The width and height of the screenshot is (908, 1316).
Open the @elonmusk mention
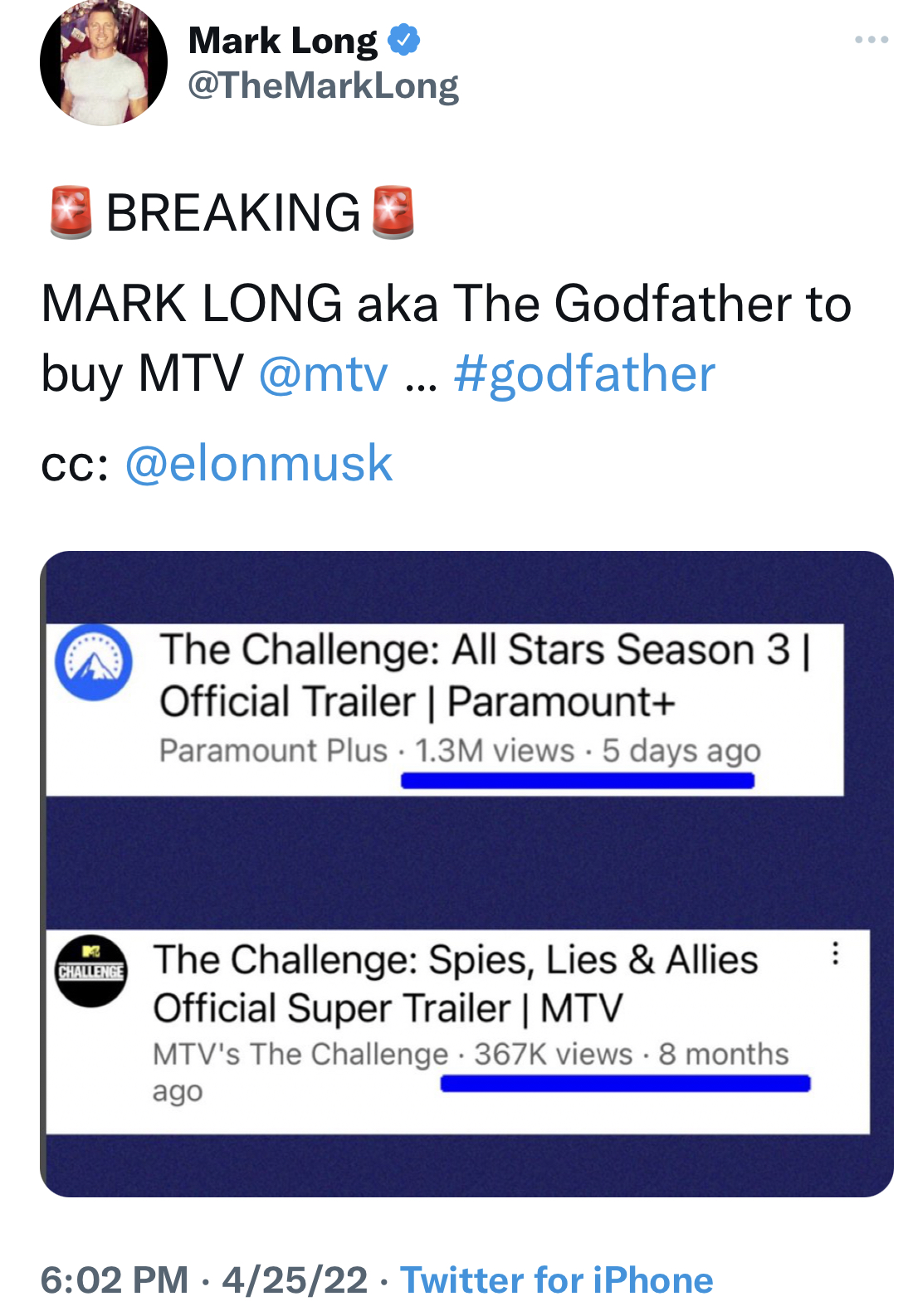[258, 463]
